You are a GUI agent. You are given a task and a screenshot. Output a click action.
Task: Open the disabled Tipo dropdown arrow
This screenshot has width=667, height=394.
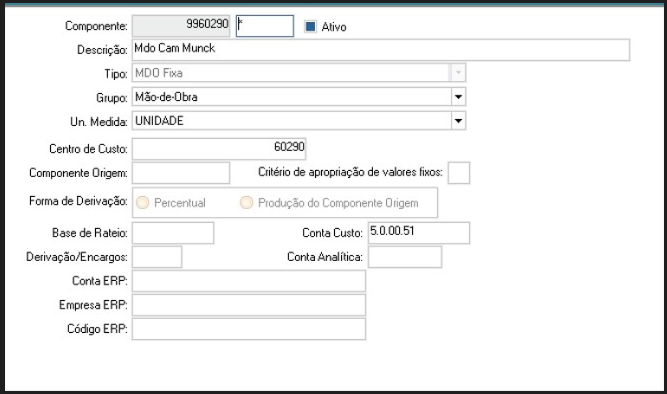click(x=458, y=72)
